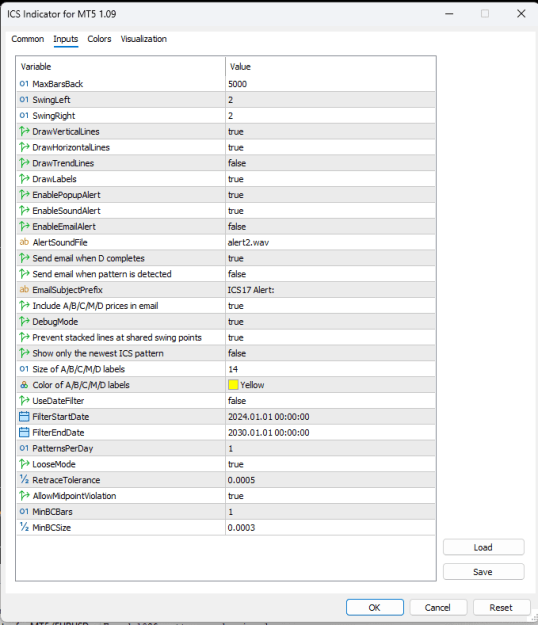Click the Variable column header

(x=121, y=67)
